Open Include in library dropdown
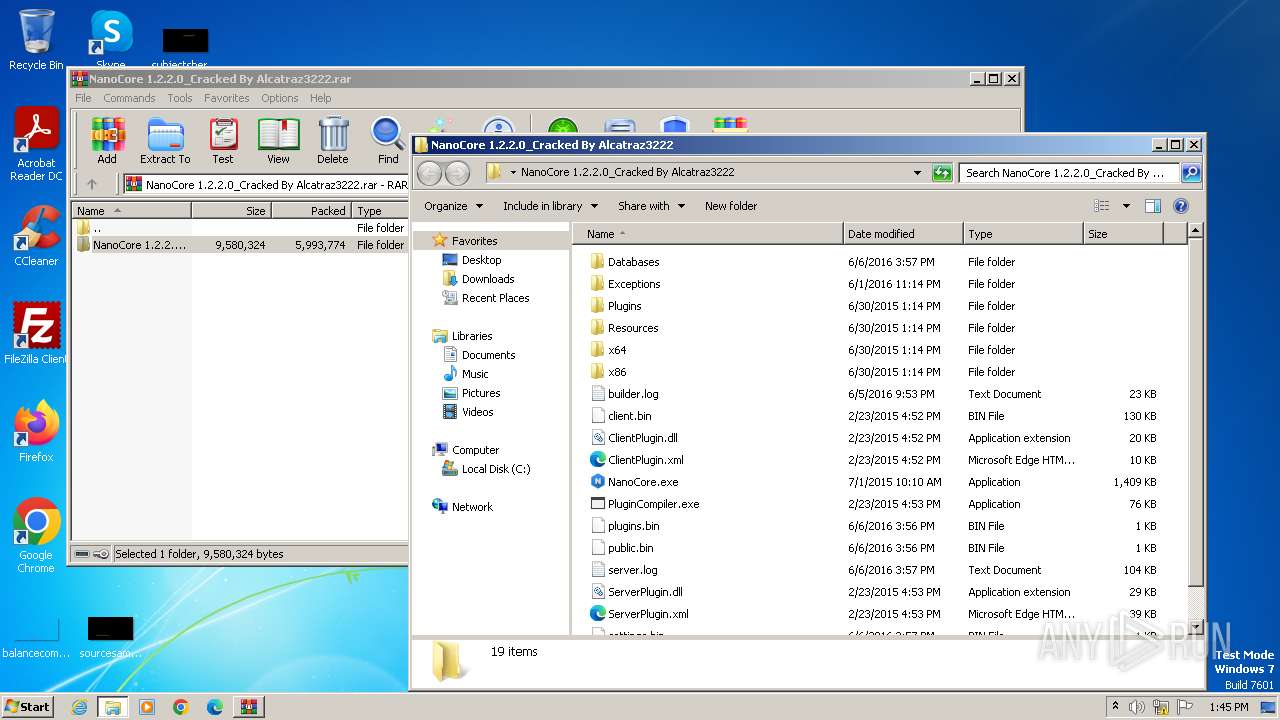 click(x=550, y=206)
